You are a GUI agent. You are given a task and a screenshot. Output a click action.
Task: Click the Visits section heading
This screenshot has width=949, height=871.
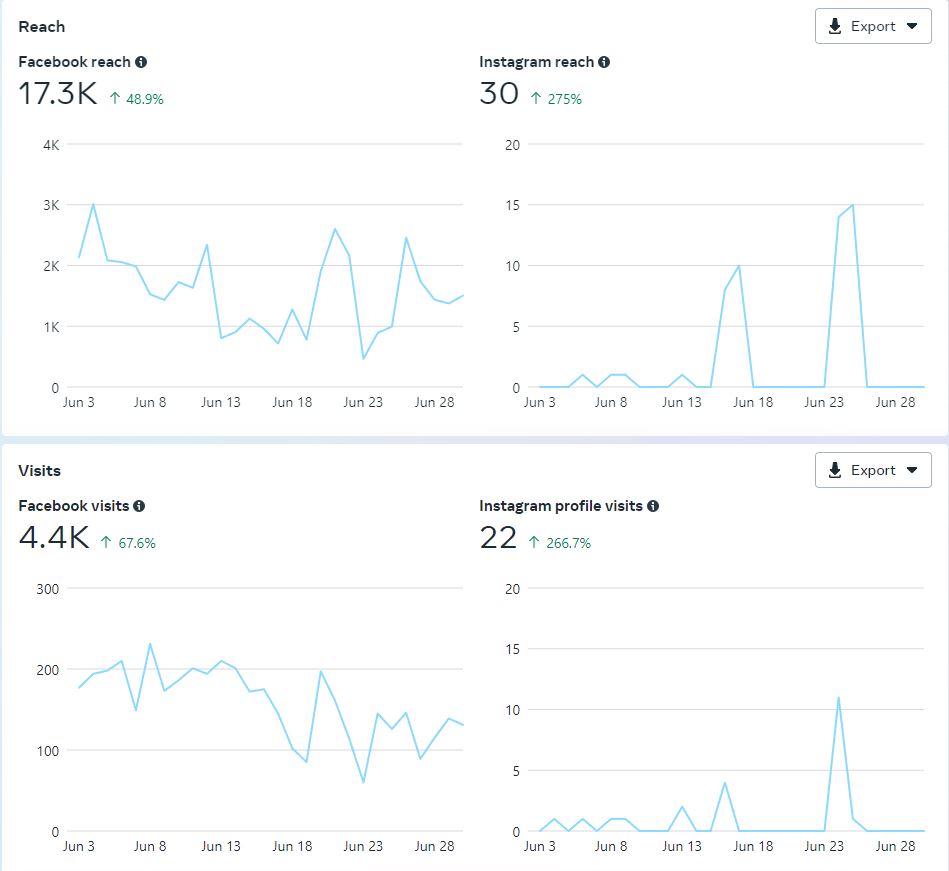(x=40, y=471)
